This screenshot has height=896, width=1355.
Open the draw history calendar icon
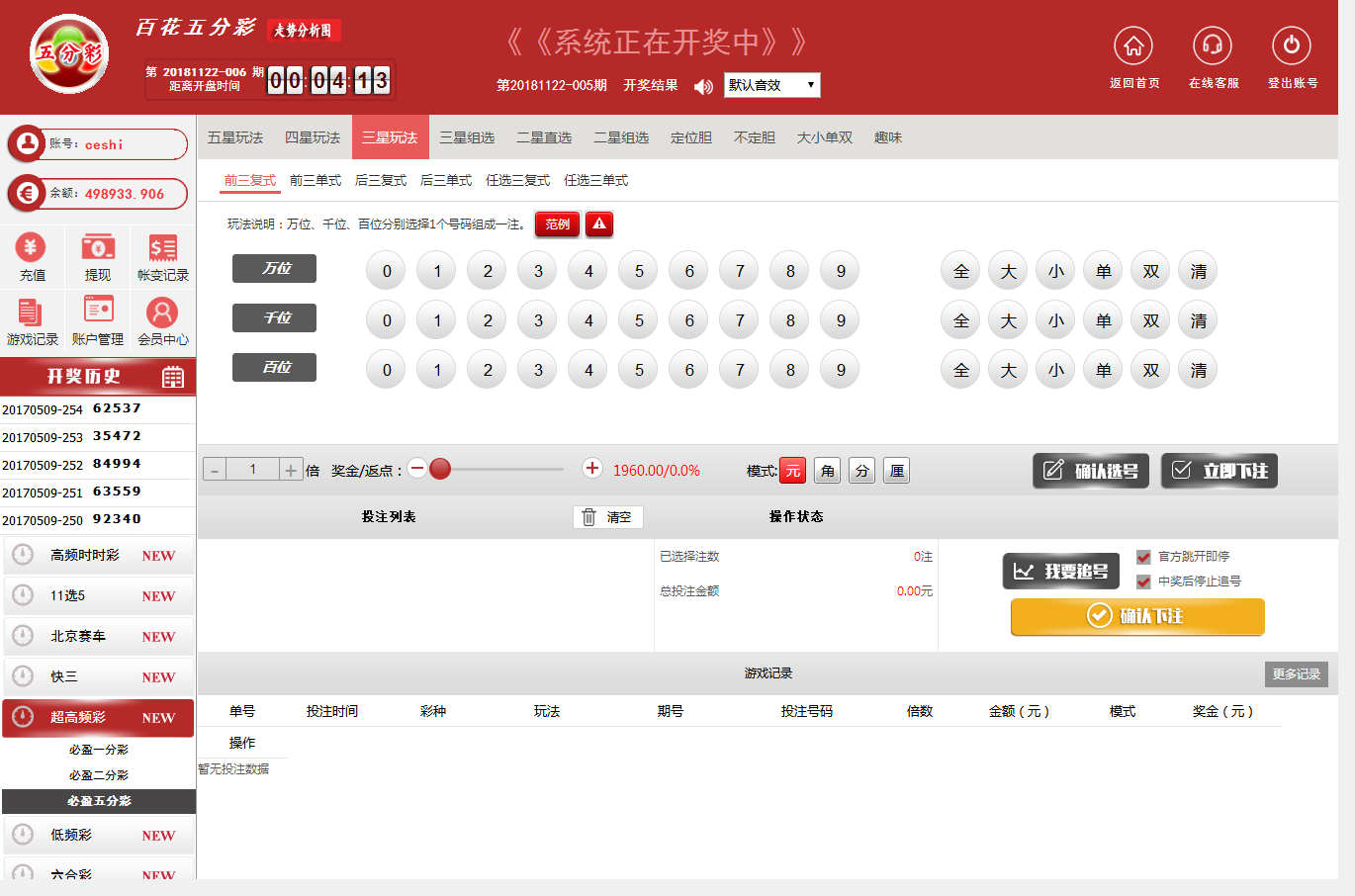click(173, 377)
